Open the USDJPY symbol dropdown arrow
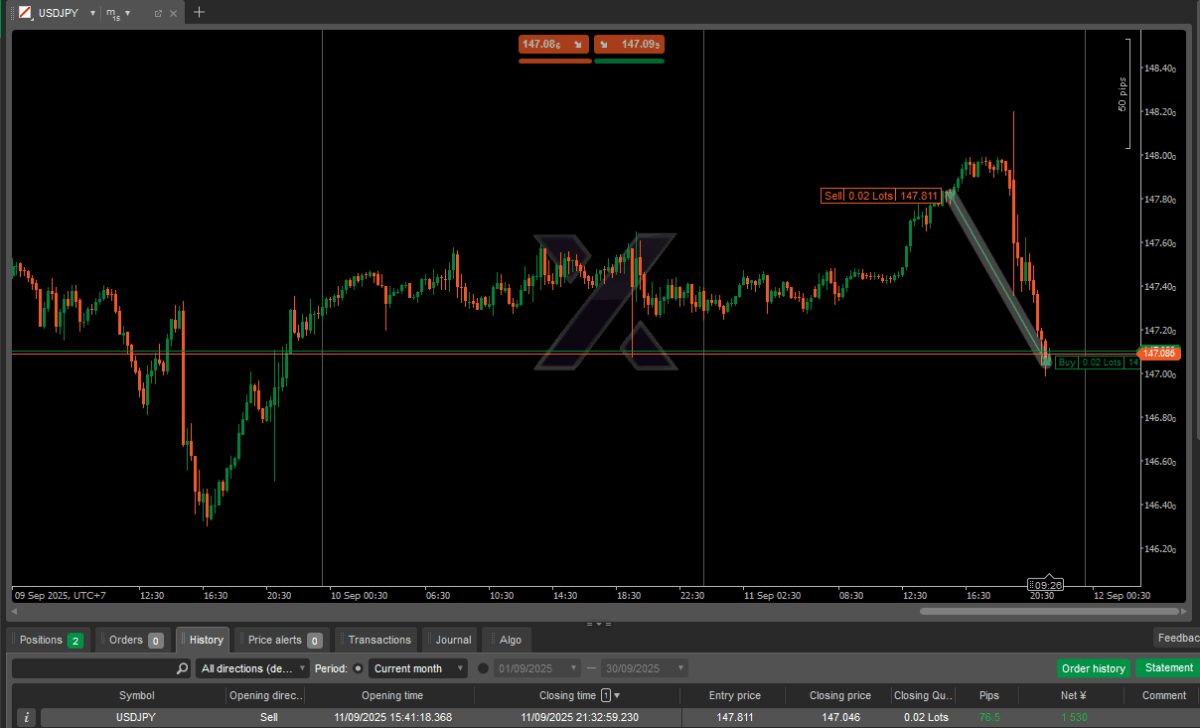 point(92,13)
